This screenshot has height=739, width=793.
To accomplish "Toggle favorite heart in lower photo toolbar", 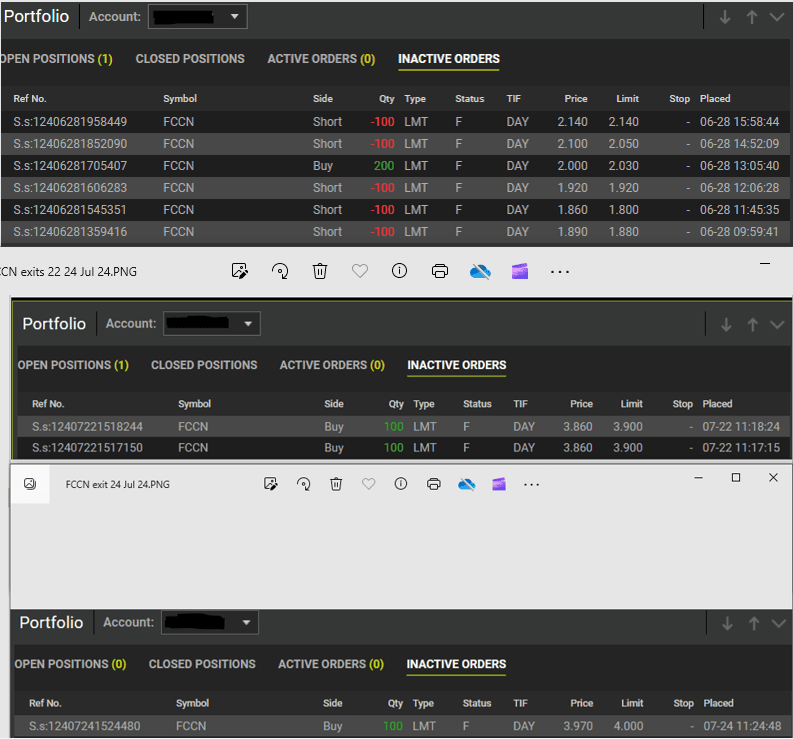I will tap(368, 484).
